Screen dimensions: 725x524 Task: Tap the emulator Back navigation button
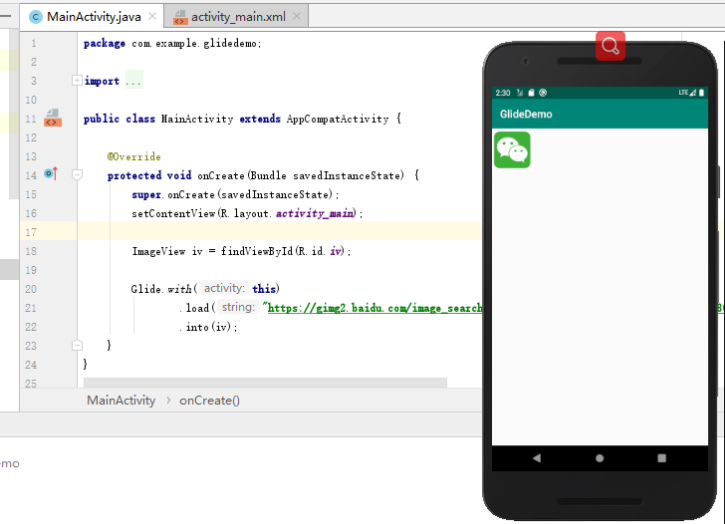click(537, 458)
